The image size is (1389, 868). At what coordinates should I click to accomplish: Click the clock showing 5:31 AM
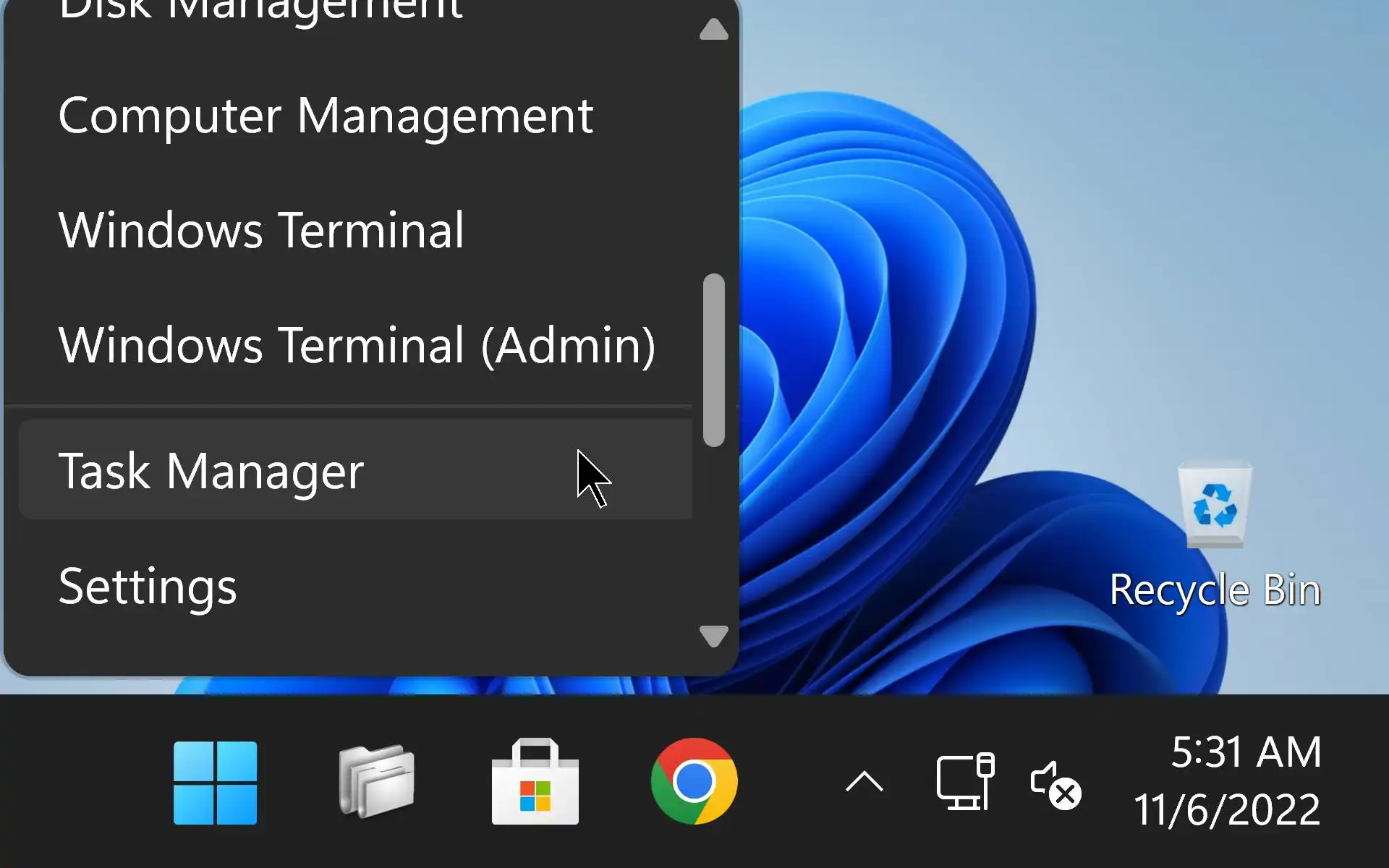[x=1246, y=752]
